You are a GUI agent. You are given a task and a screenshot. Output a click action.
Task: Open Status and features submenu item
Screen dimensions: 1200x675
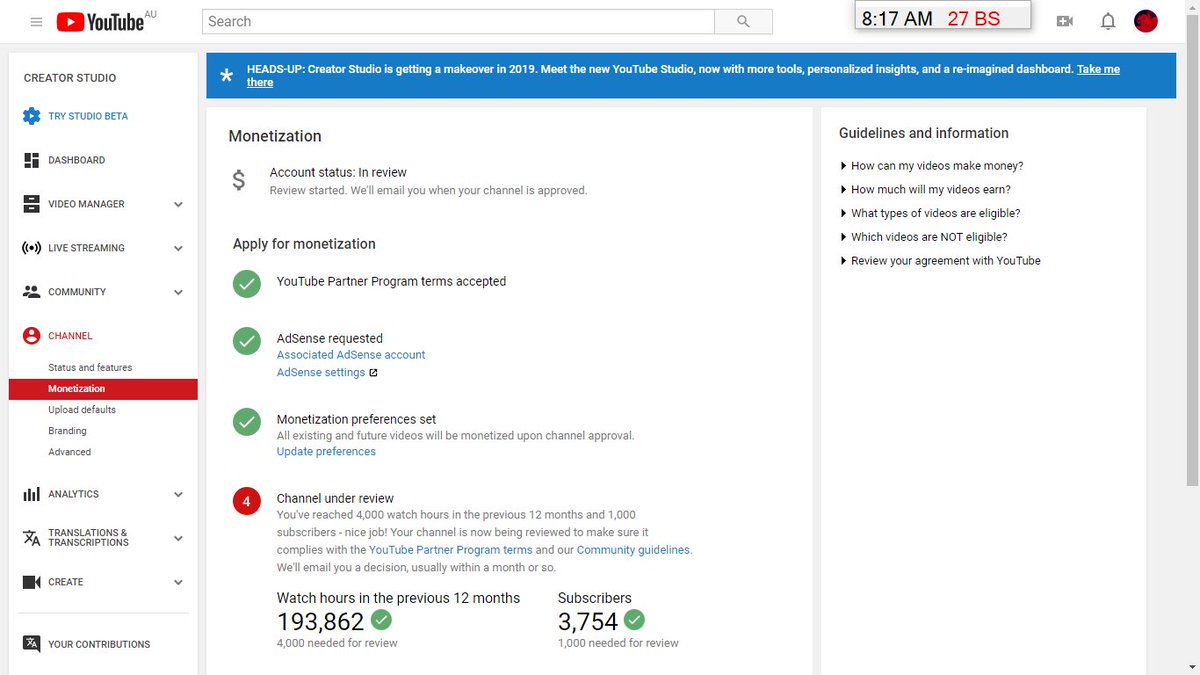pos(90,368)
